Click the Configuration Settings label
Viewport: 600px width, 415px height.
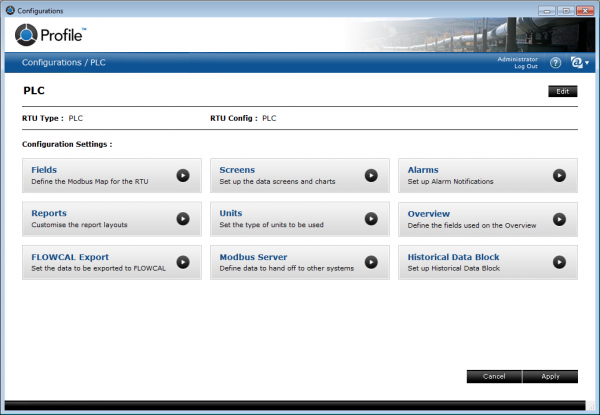(x=67, y=144)
